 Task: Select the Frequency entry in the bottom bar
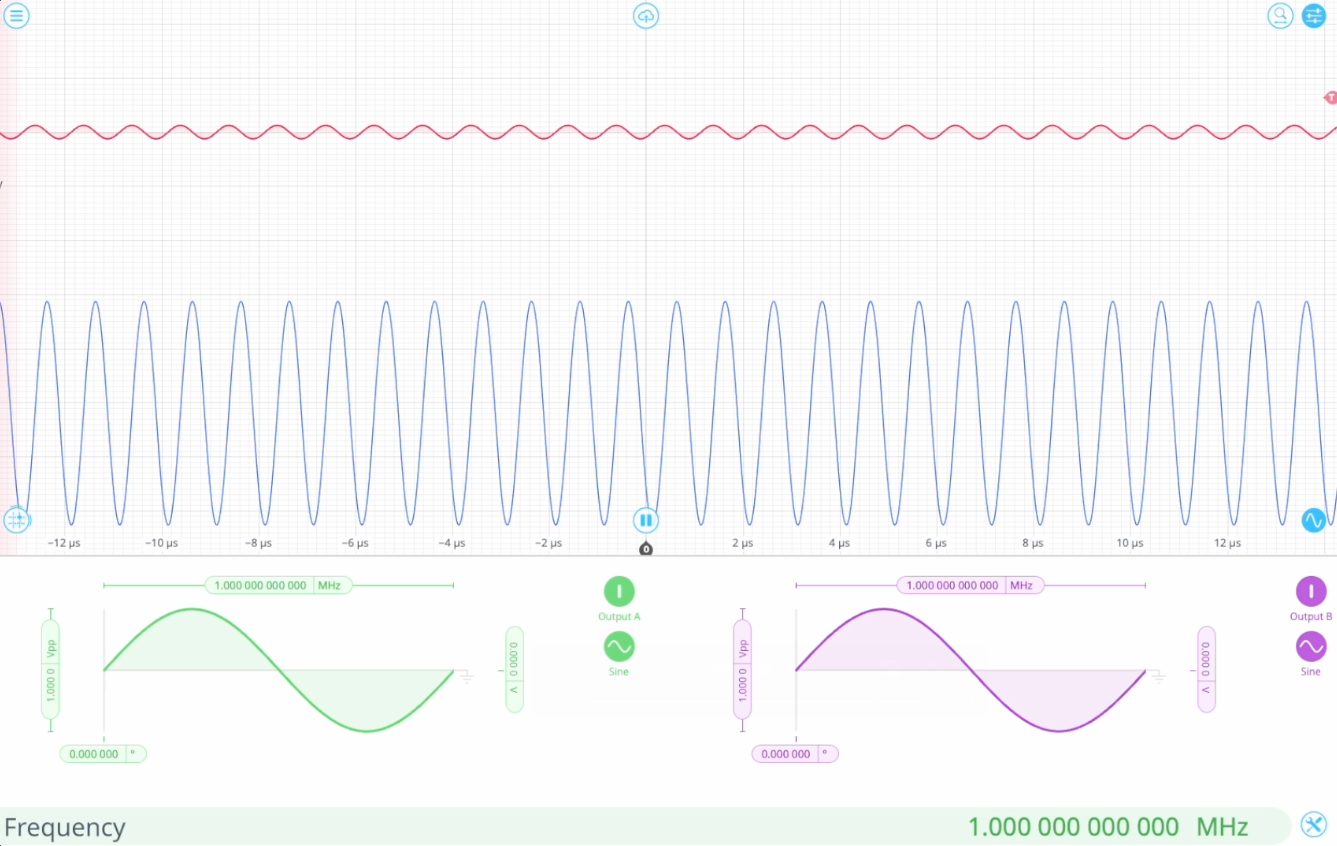[65, 826]
